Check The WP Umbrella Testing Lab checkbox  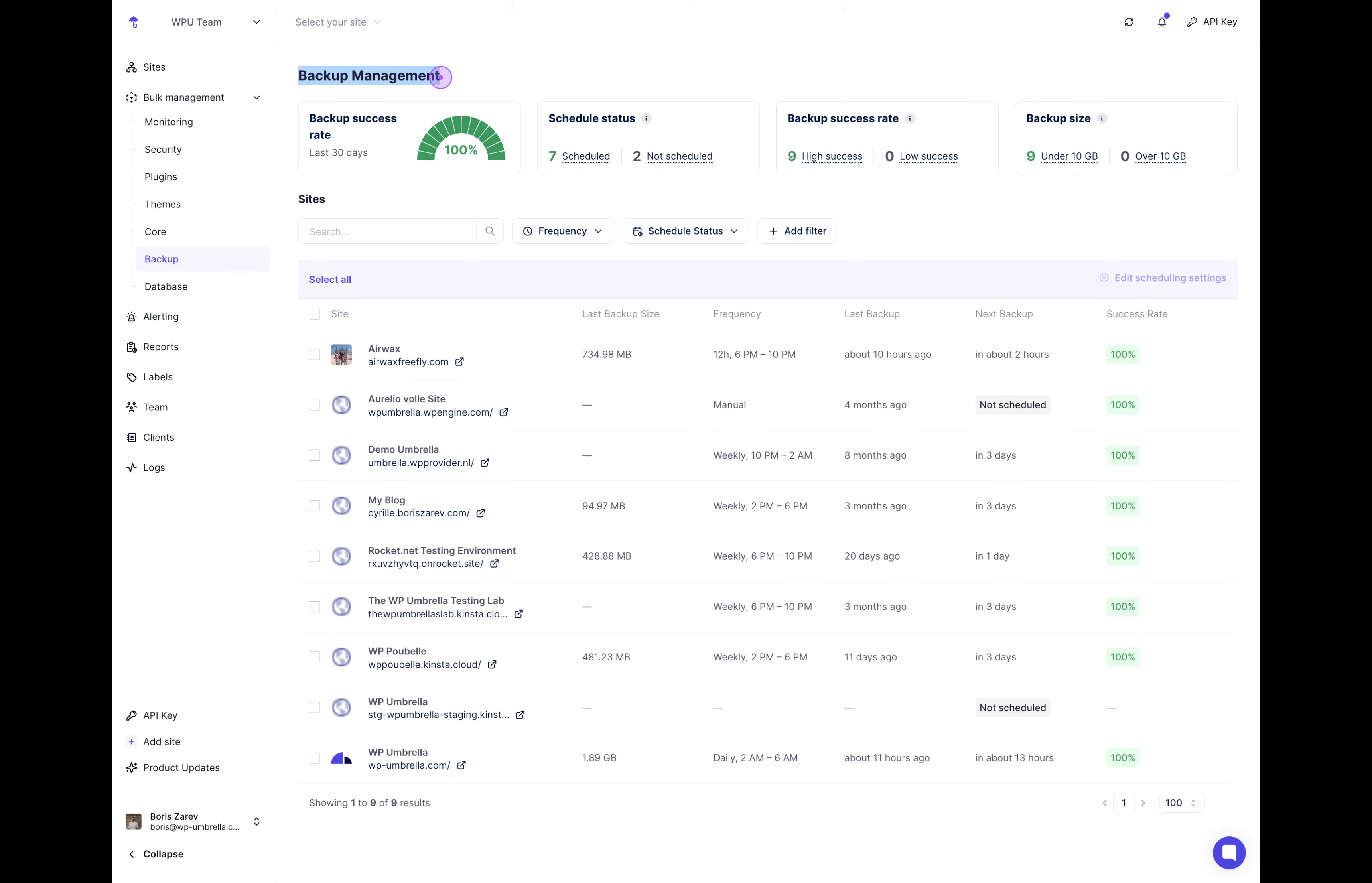click(314, 607)
